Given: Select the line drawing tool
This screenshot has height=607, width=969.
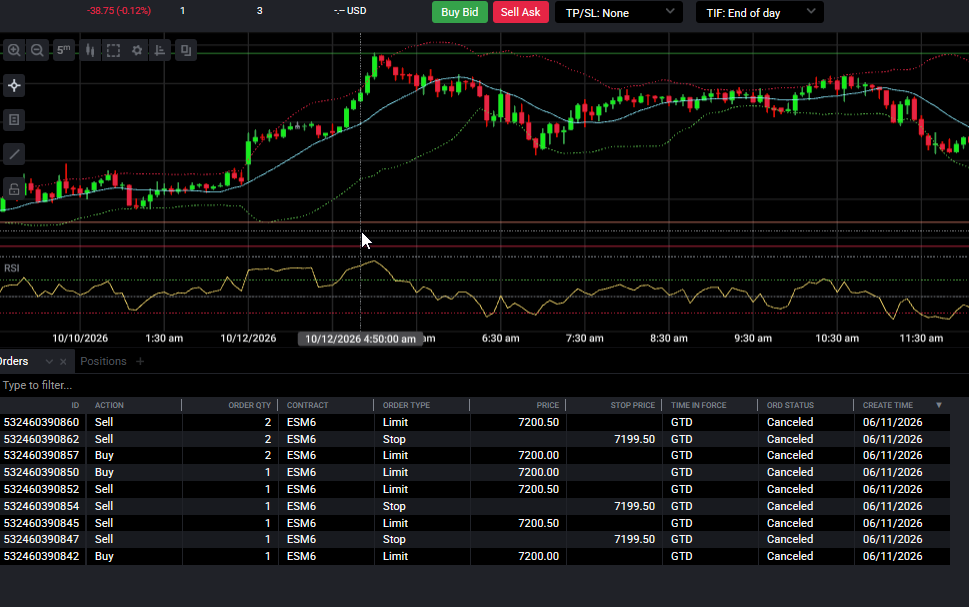Looking at the screenshot, I should coord(14,154).
